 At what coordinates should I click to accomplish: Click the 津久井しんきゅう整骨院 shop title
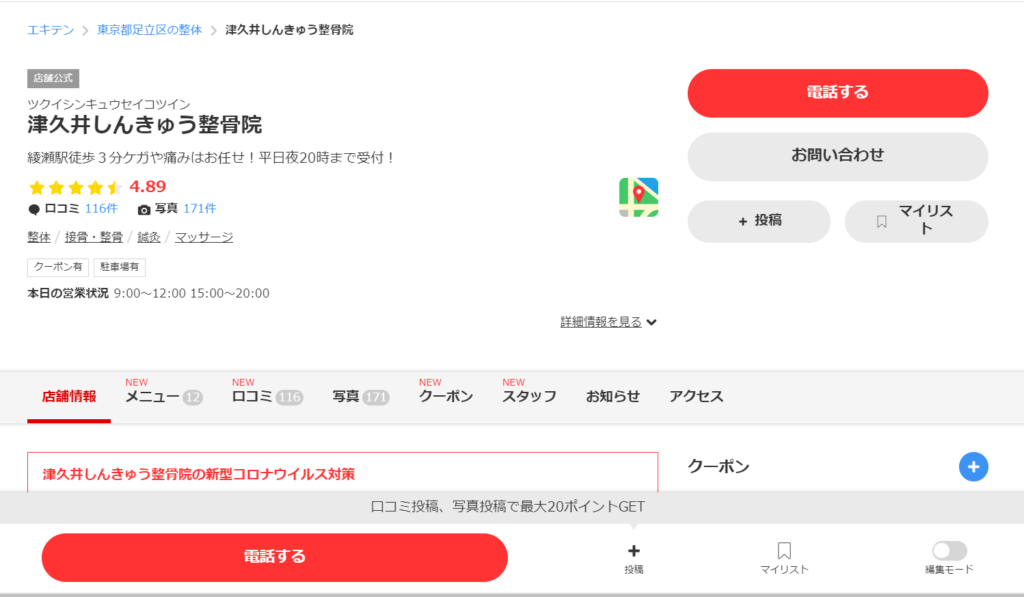click(x=144, y=125)
